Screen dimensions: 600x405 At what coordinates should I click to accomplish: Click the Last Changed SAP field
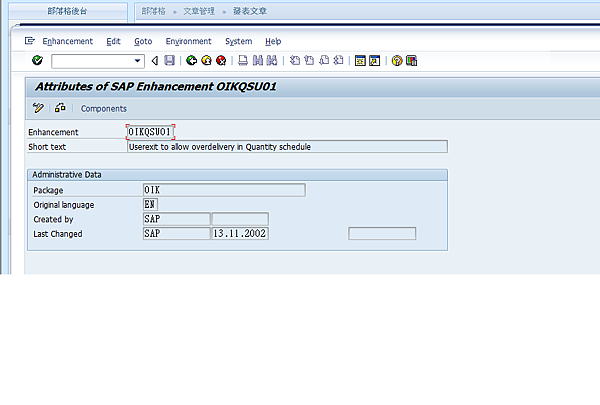176,234
